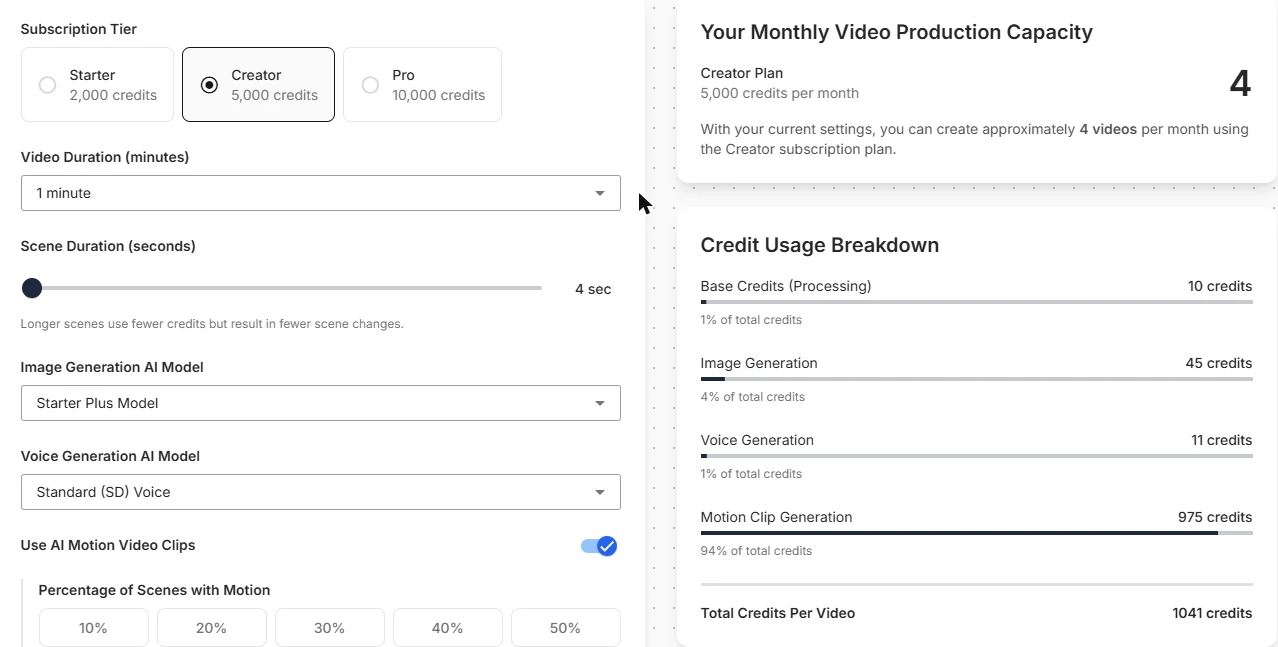
Task: Select the Starter 2,000 credits tier
Action: click(x=97, y=85)
